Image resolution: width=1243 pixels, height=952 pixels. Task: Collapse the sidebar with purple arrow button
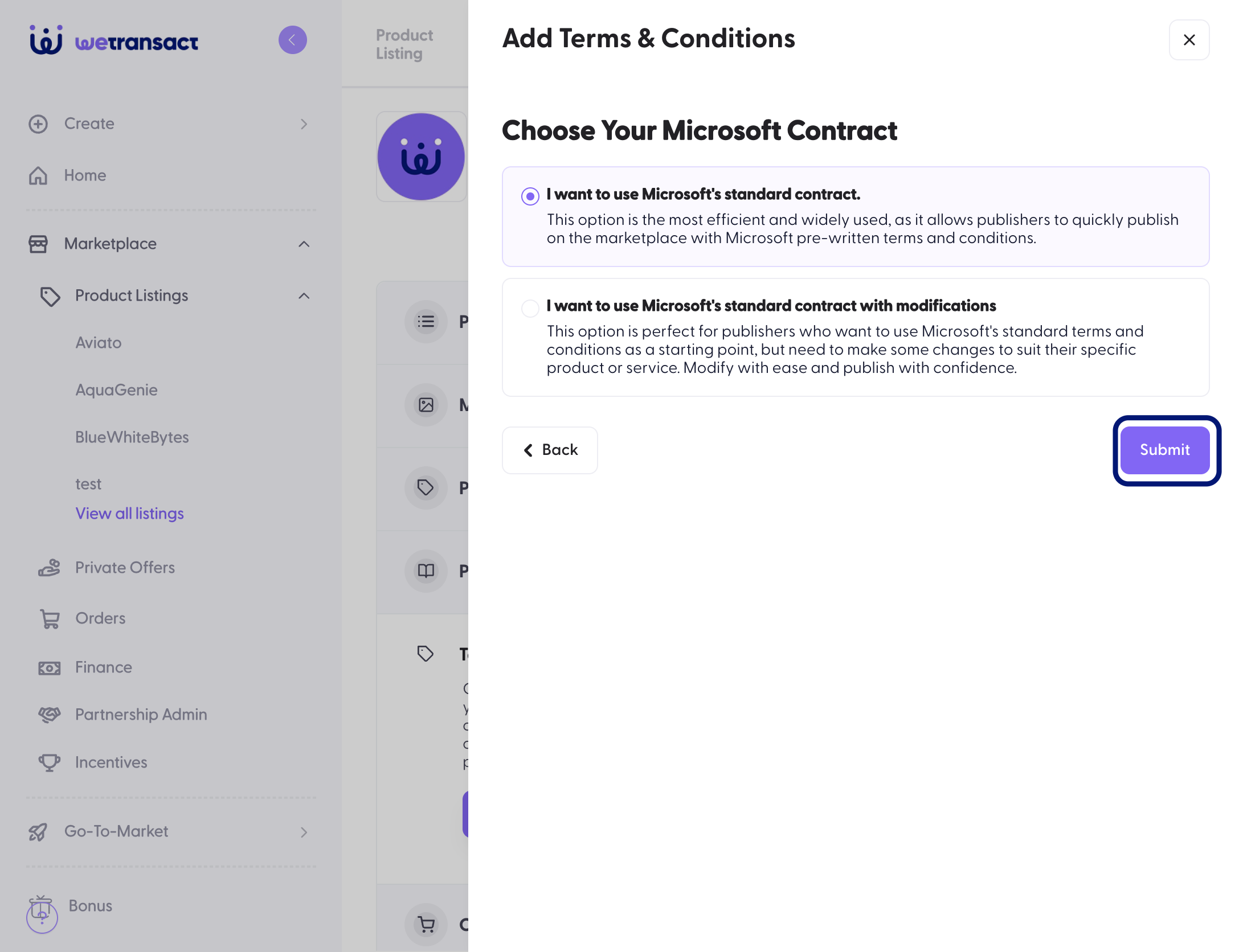tap(293, 40)
